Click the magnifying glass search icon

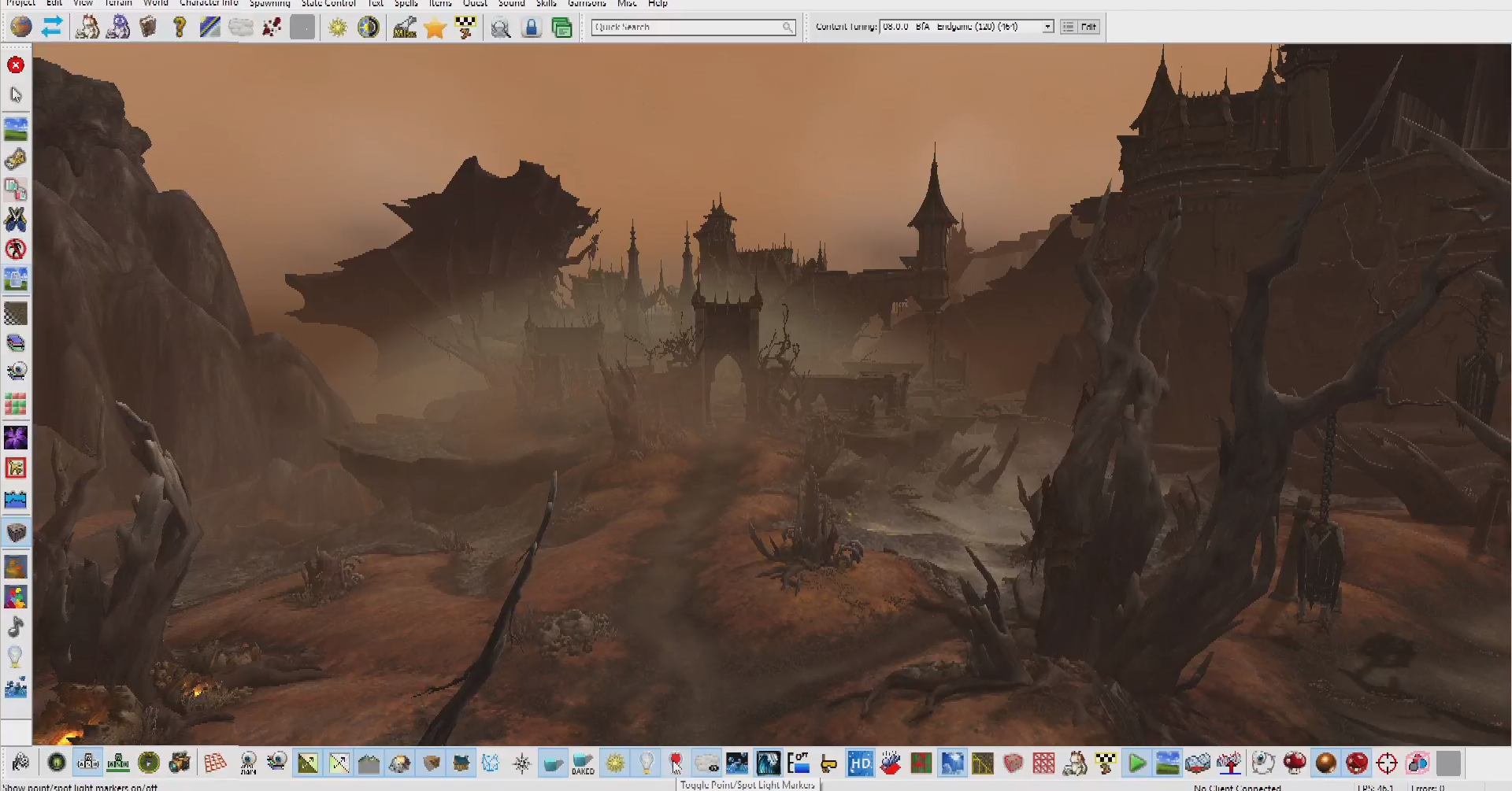(501, 28)
